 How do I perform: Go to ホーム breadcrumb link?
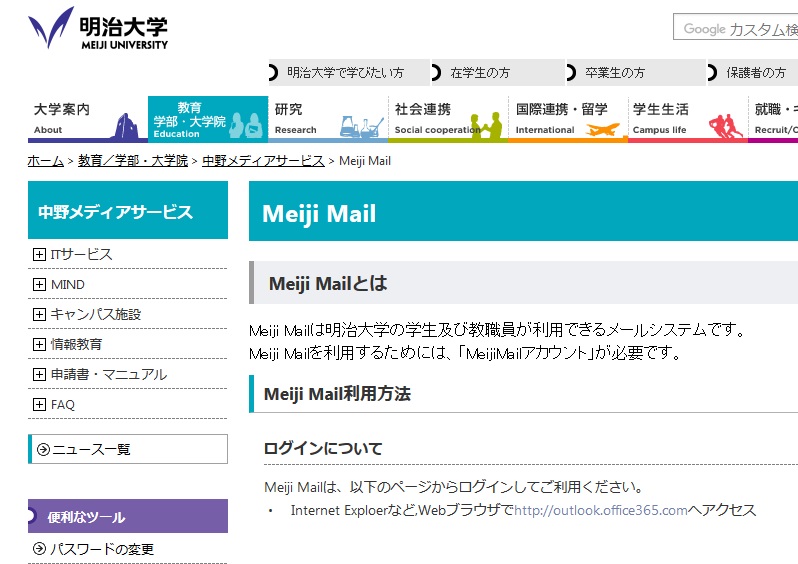(x=46, y=161)
